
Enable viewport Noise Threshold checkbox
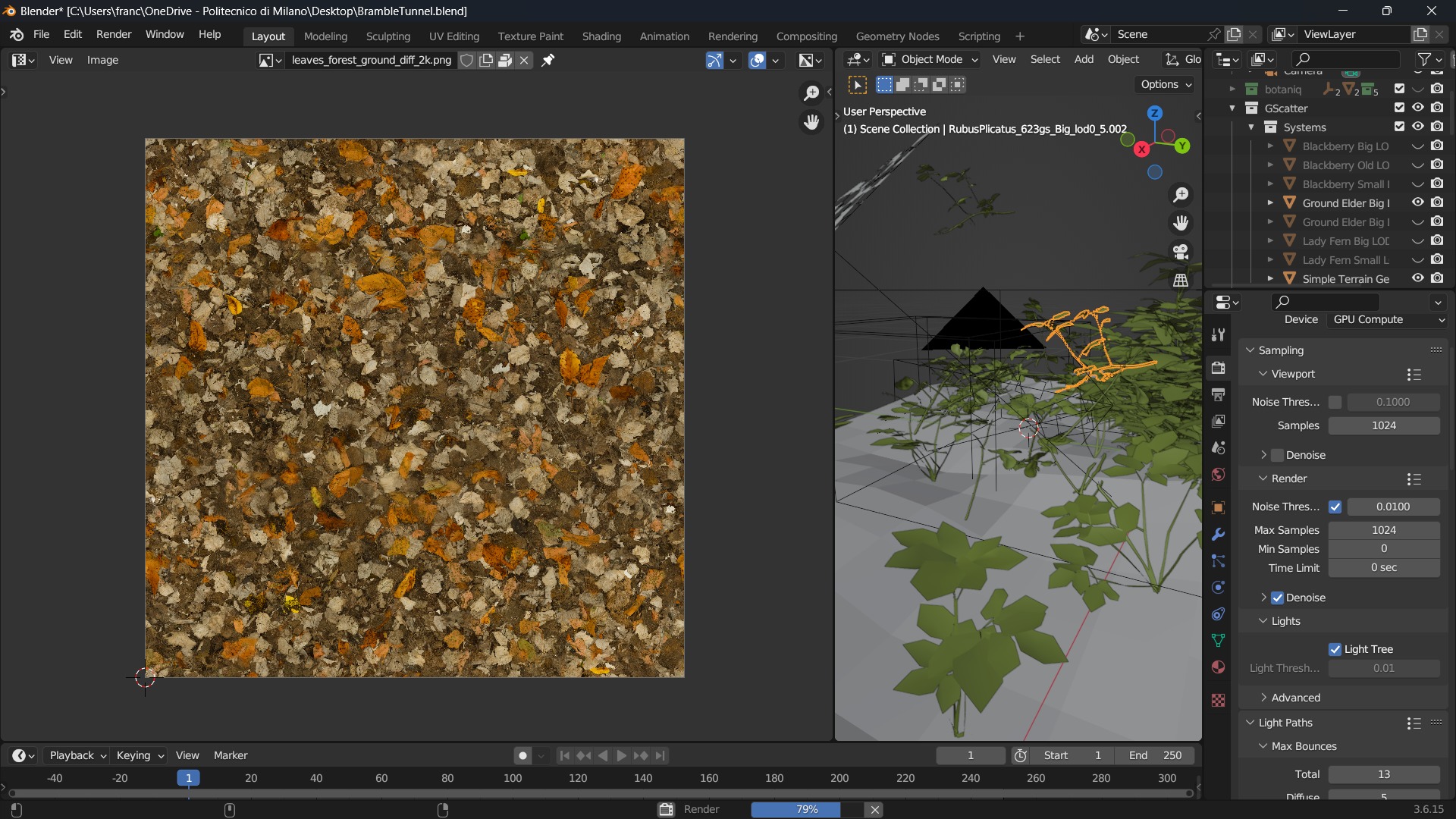[x=1335, y=402]
